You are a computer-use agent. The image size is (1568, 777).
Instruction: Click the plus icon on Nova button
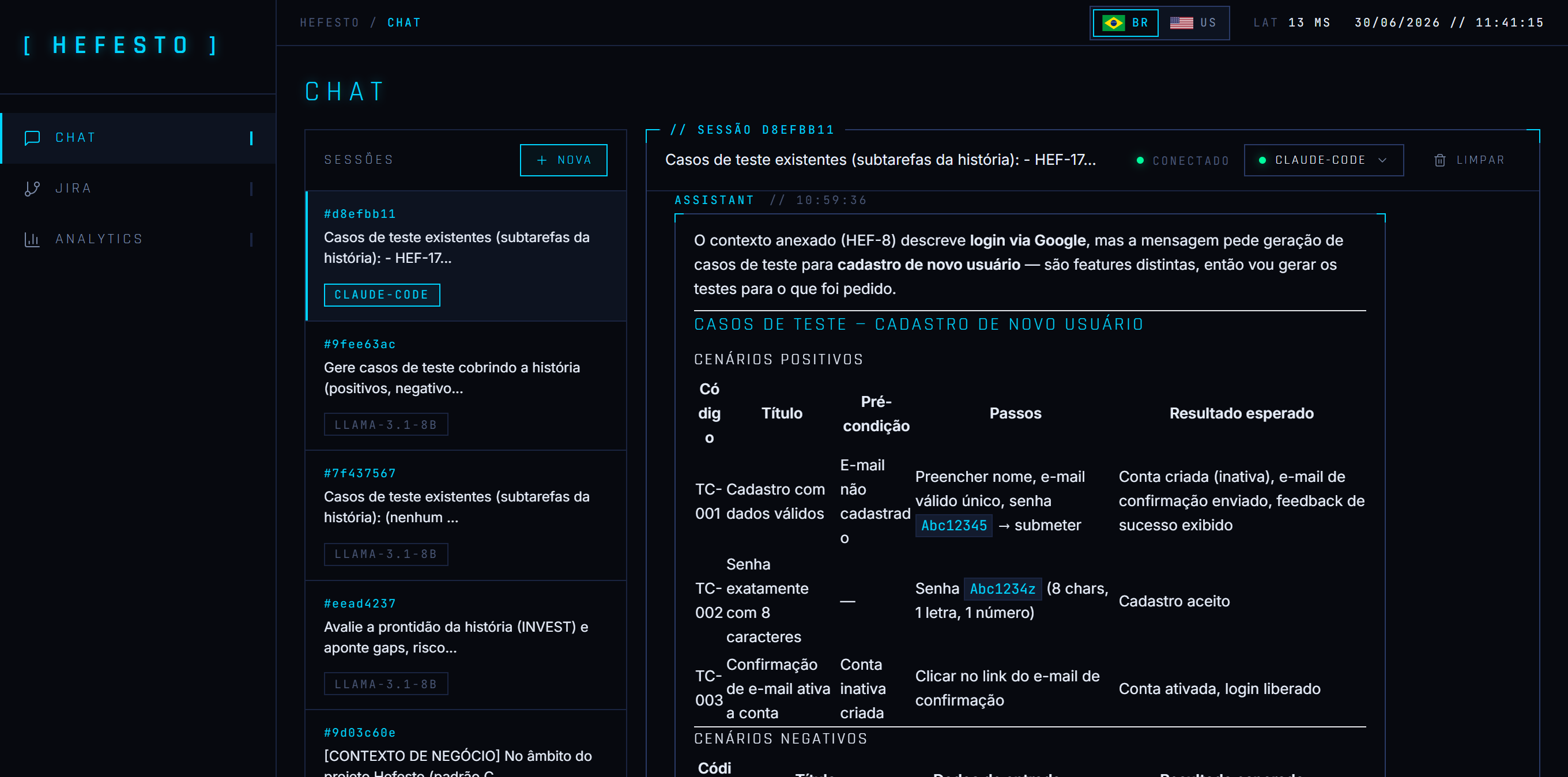[542, 160]
